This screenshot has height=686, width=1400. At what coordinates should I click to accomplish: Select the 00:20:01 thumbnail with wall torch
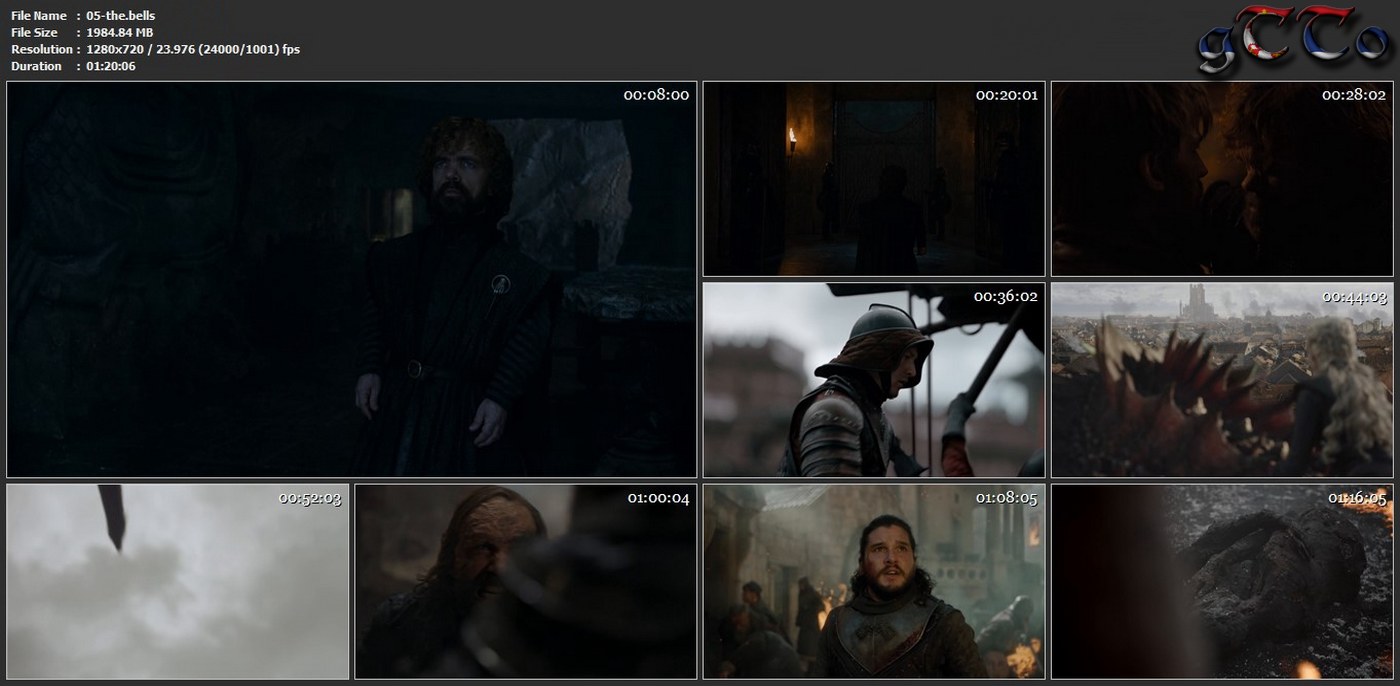(874, 179)
